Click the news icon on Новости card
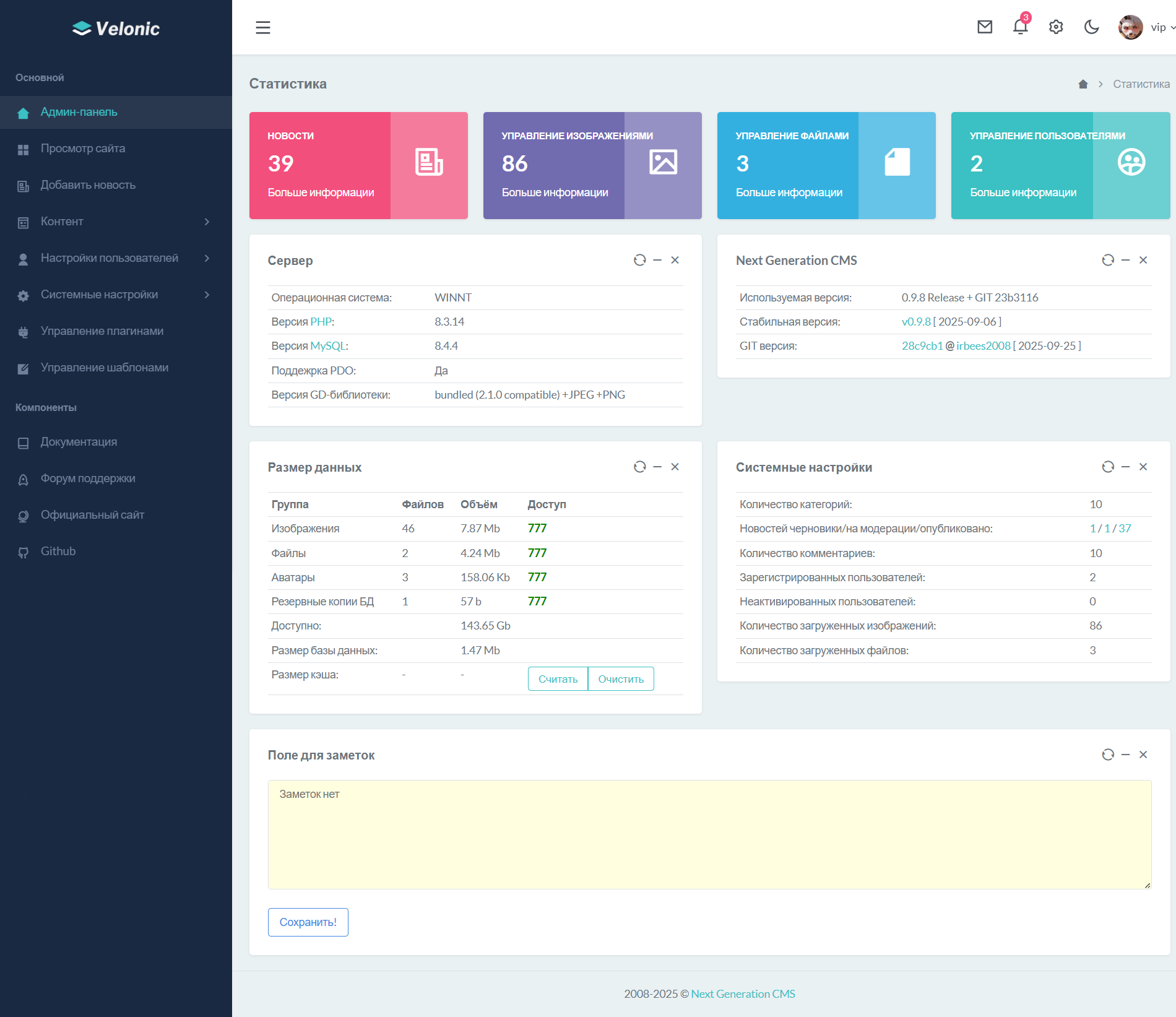Screen dimensions: 1176x1017 [428, 163]
